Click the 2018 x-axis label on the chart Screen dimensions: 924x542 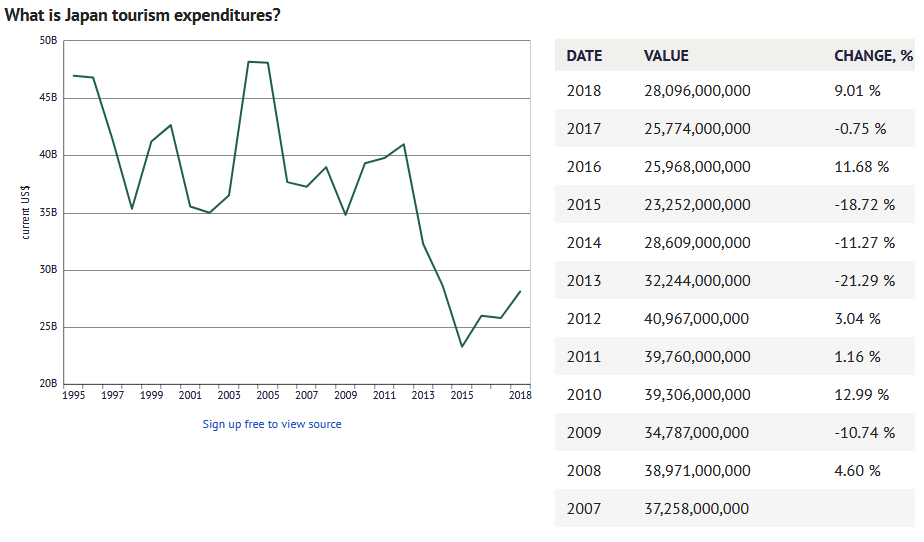[x=519, y=396]
